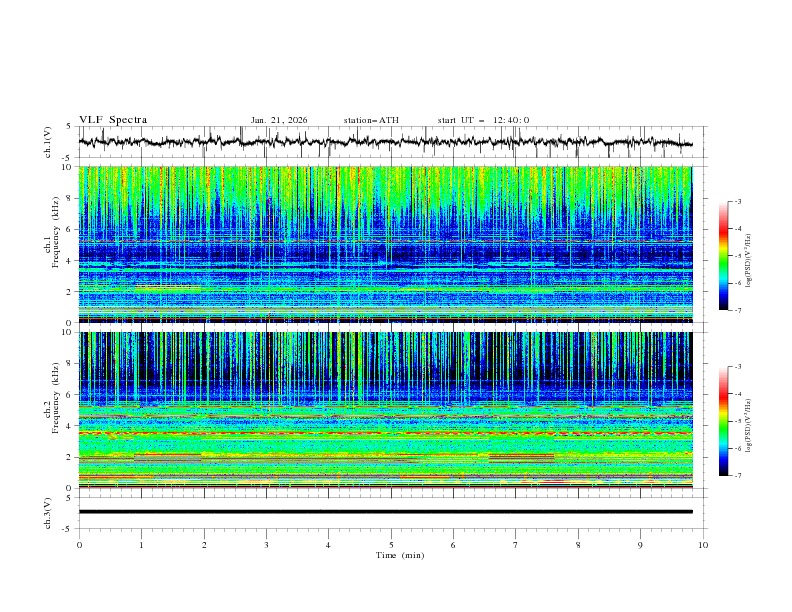
Task: Click the ch.3 flat black voltage trace
Action: [x=386, y=512]
